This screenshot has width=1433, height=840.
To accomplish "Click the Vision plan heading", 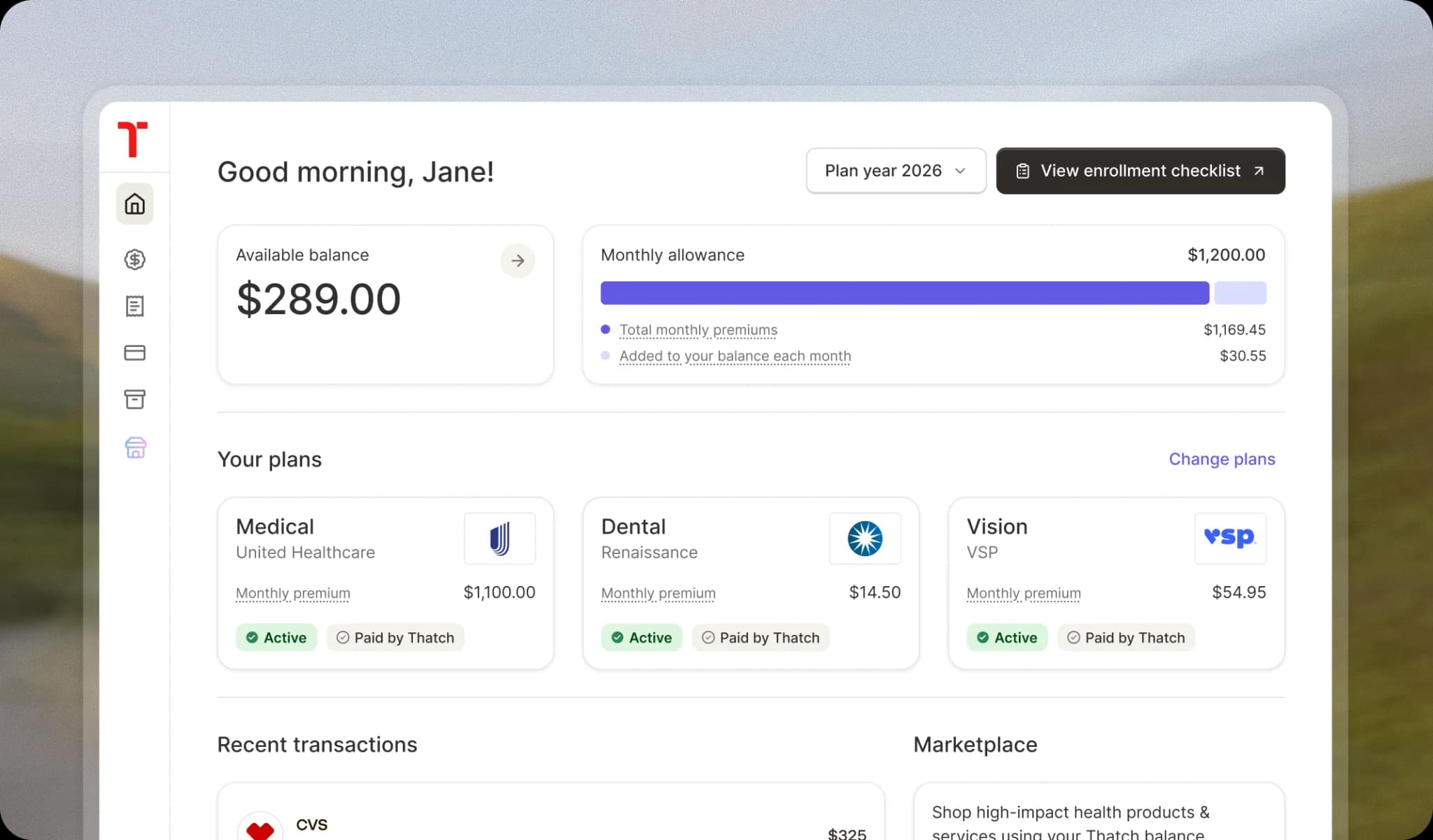I will pos(997,526).
